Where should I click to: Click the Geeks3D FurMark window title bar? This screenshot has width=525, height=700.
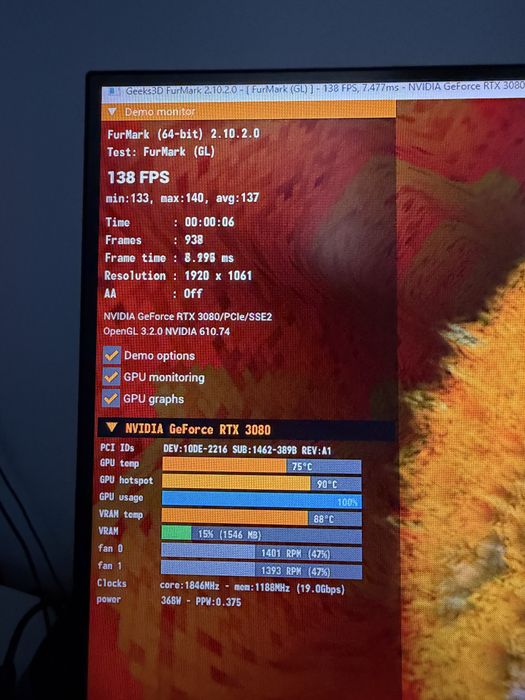[313, 90]
